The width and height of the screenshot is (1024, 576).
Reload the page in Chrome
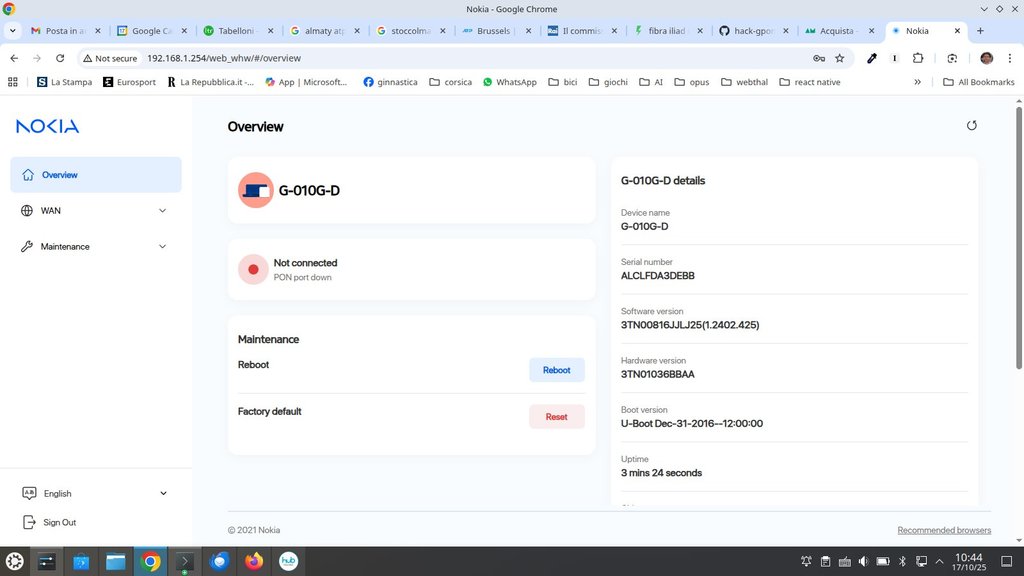(x=60, y=58)
